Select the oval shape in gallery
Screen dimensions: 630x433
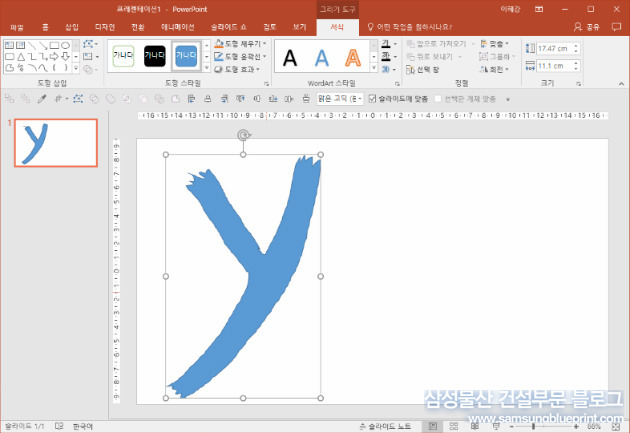coord(65,45)
